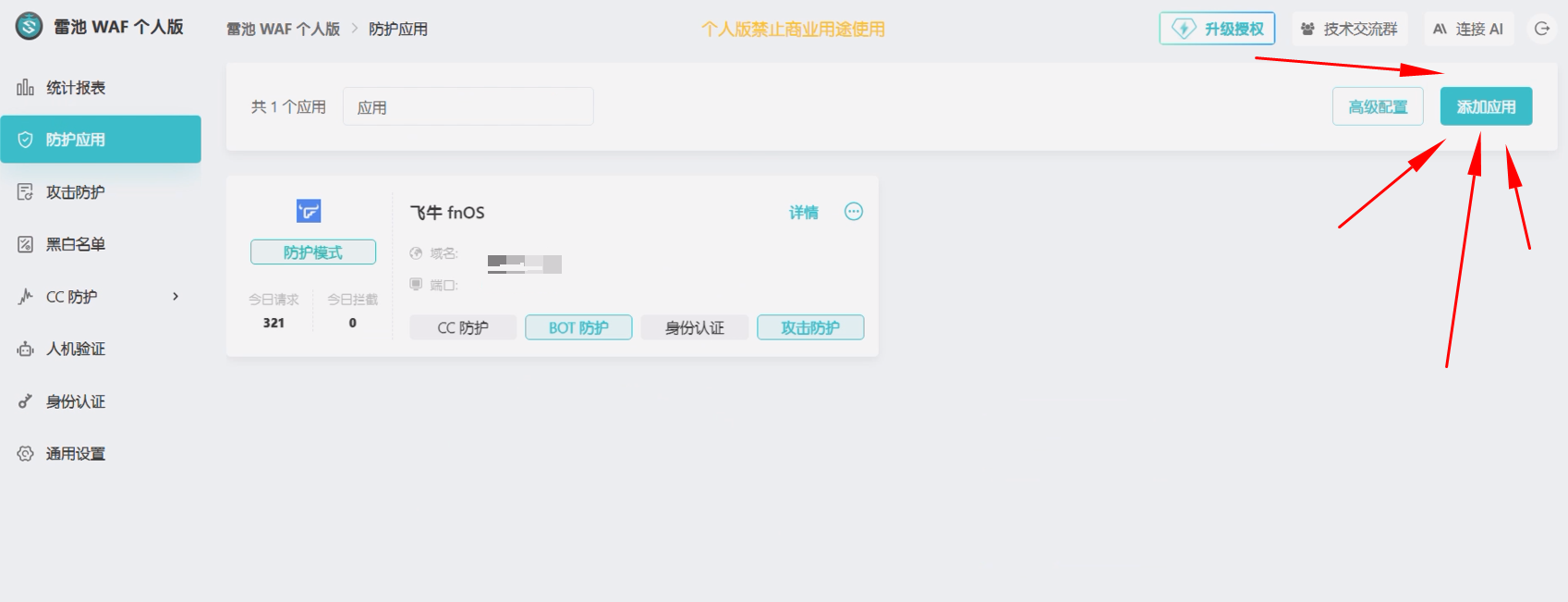Click the globe icon beside 域名

pos(416,253)
